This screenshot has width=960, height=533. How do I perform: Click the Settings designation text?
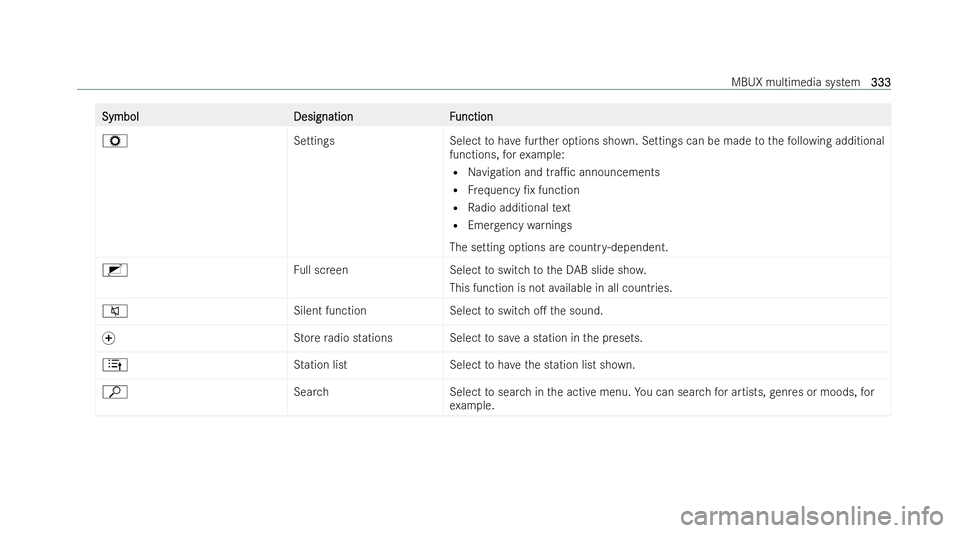[x=314, y=141]
